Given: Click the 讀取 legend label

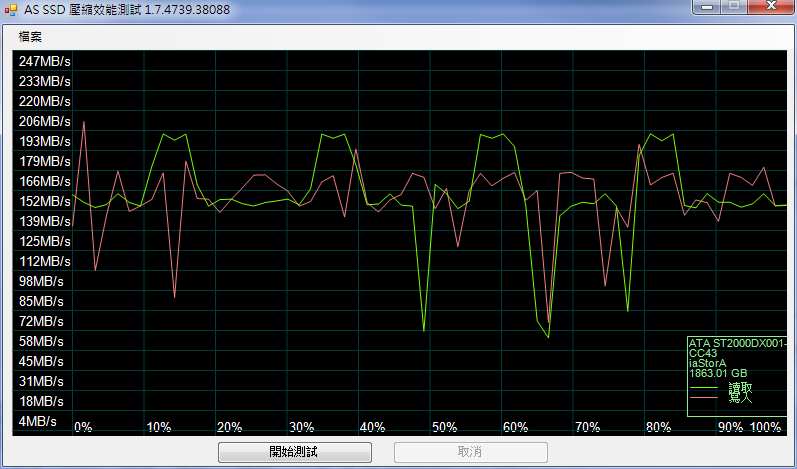Looking at the screenshot, I should coord(741,389).
